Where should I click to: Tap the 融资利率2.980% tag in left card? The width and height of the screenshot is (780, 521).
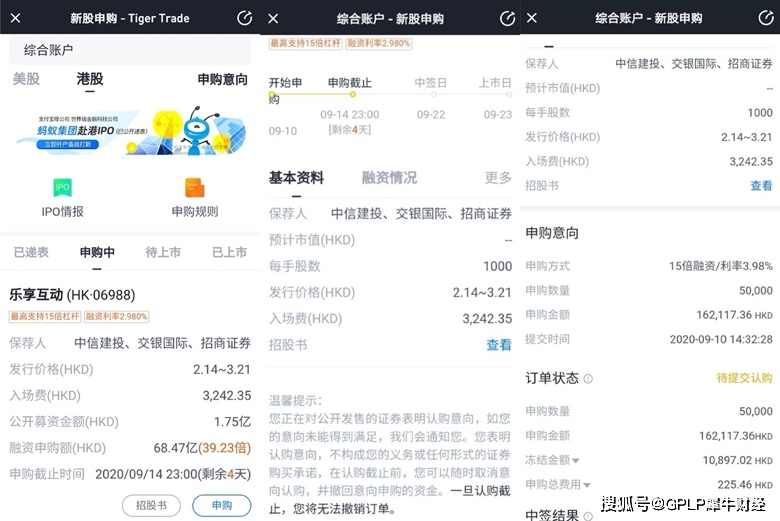pyautogui.click(x=116, y=316)
